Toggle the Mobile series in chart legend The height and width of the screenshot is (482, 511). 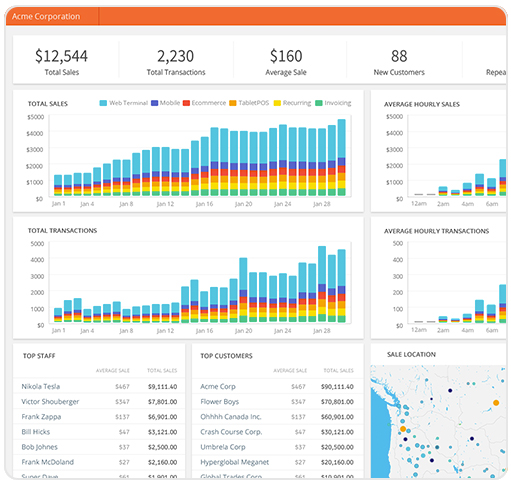pos(166,103)
